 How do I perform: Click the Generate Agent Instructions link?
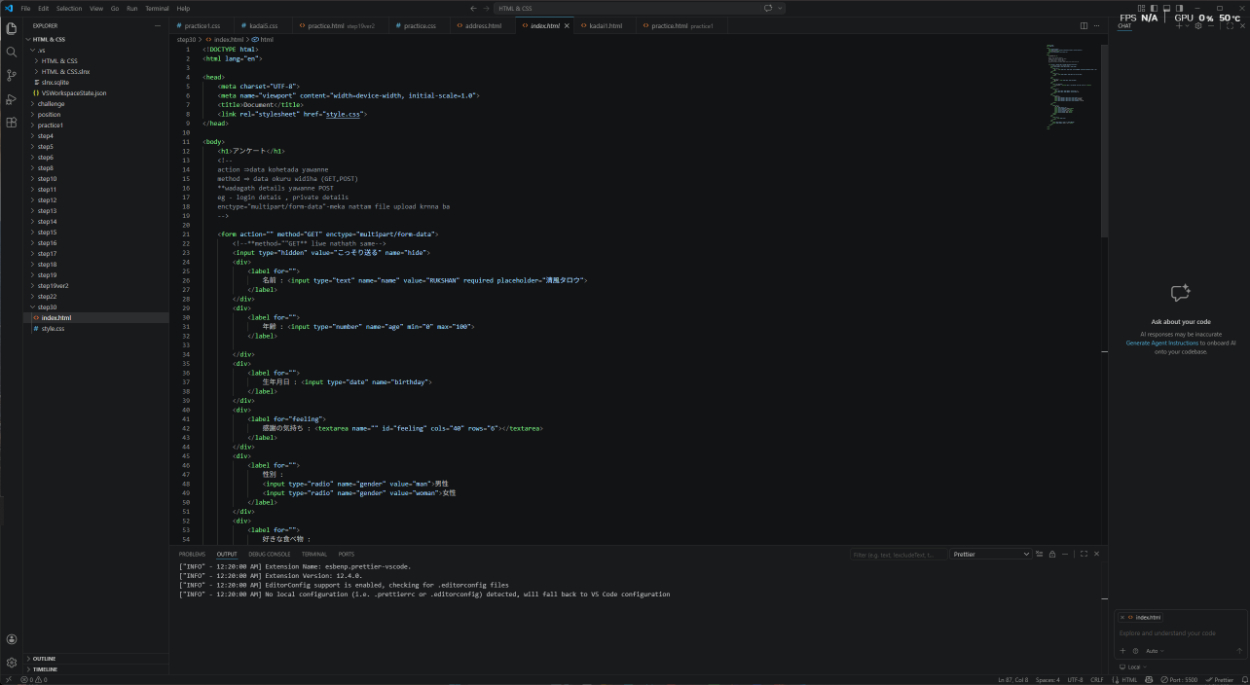point(1166,343)
